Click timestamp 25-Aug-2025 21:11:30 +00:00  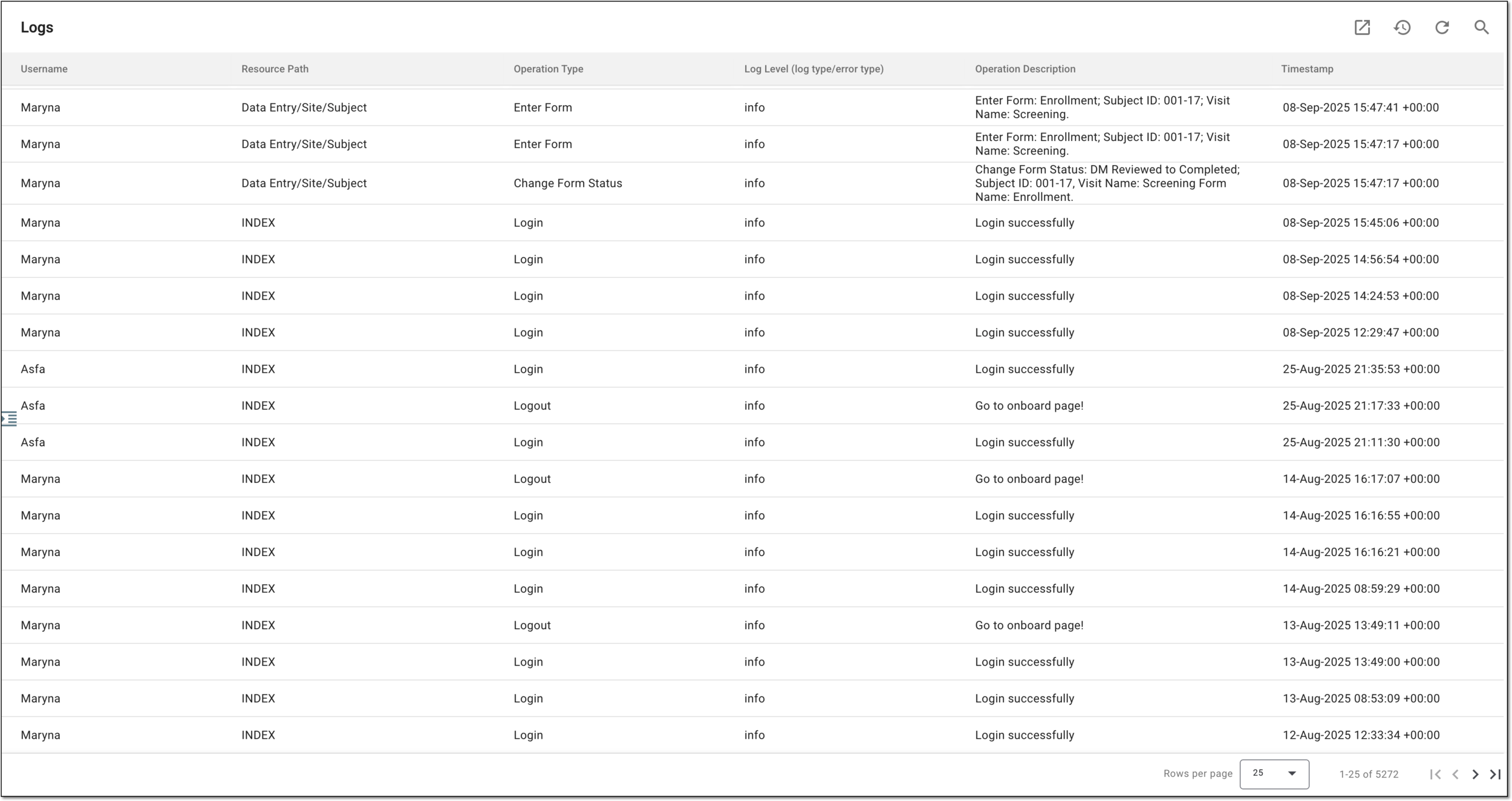(1361, 442)
